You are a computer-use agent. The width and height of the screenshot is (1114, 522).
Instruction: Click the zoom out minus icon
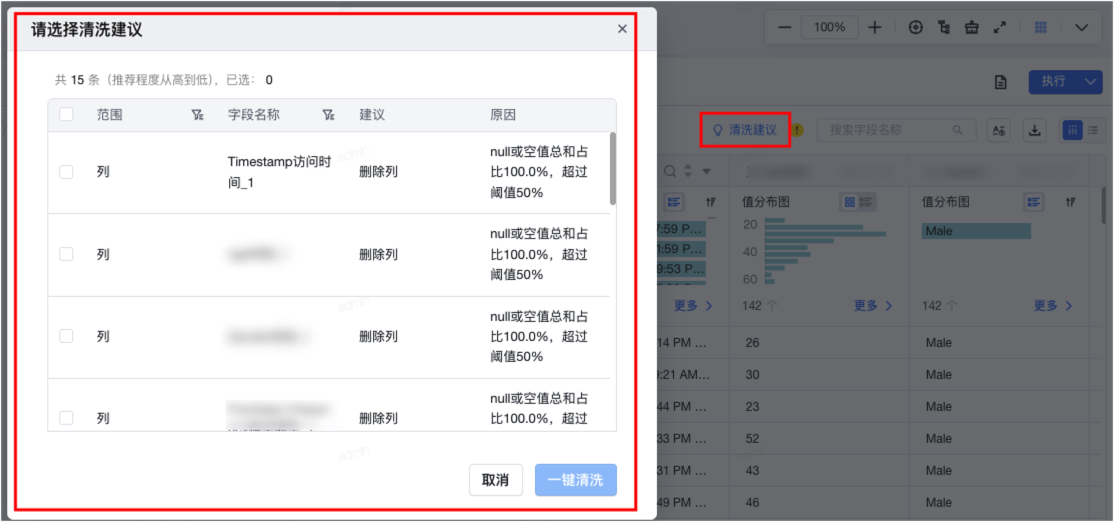[784, 28]
